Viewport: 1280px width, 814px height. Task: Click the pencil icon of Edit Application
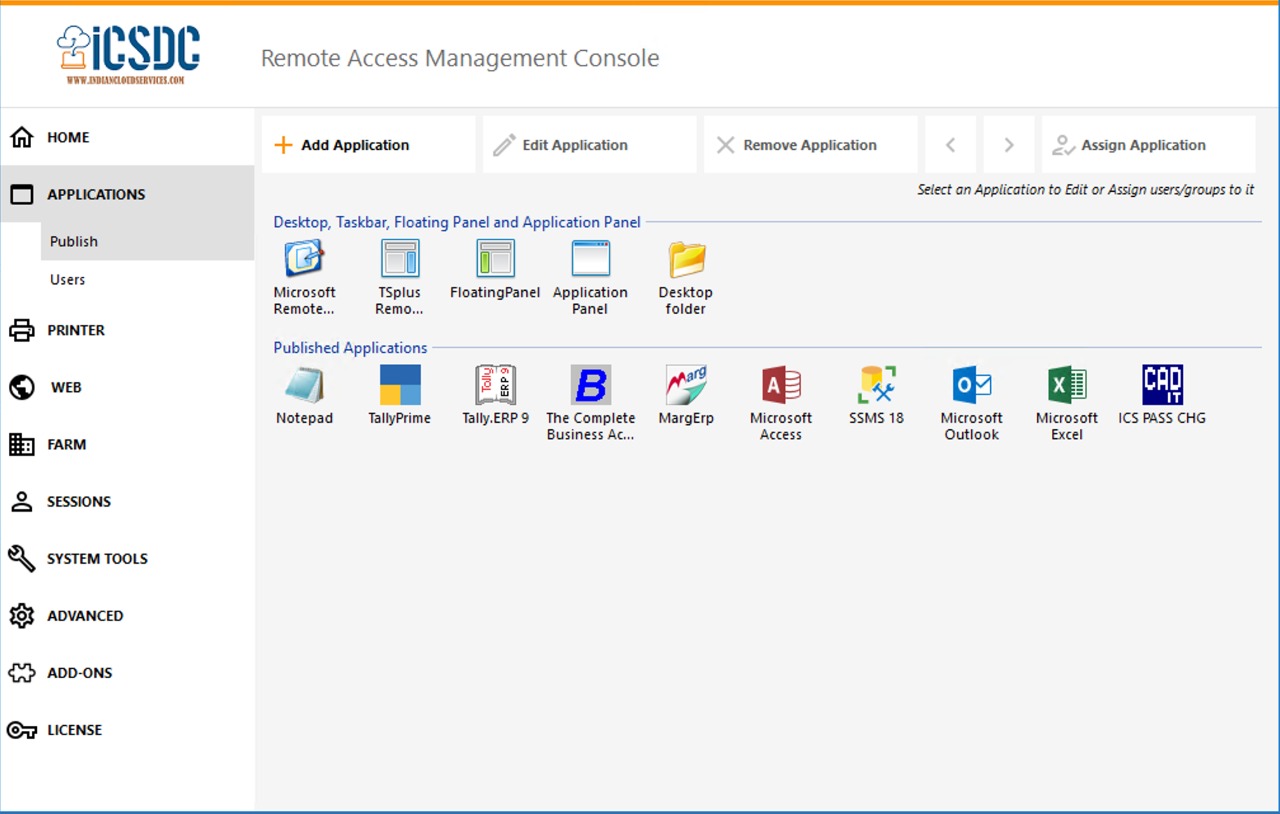[505, 145]
